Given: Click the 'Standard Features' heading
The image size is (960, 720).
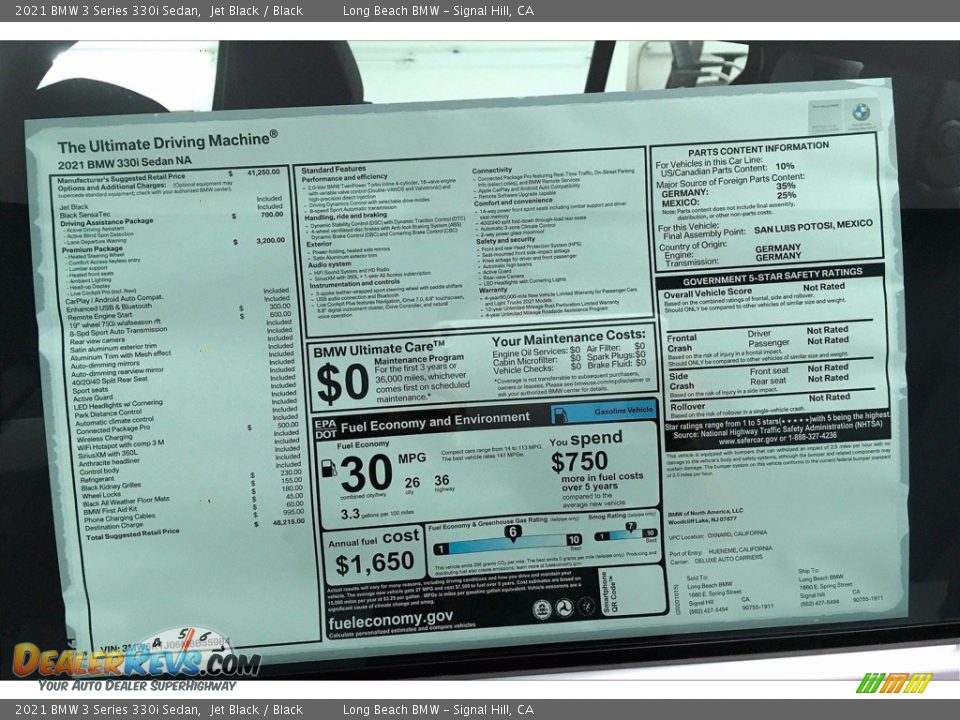Looking at the screenshot, I should point(333,170).
